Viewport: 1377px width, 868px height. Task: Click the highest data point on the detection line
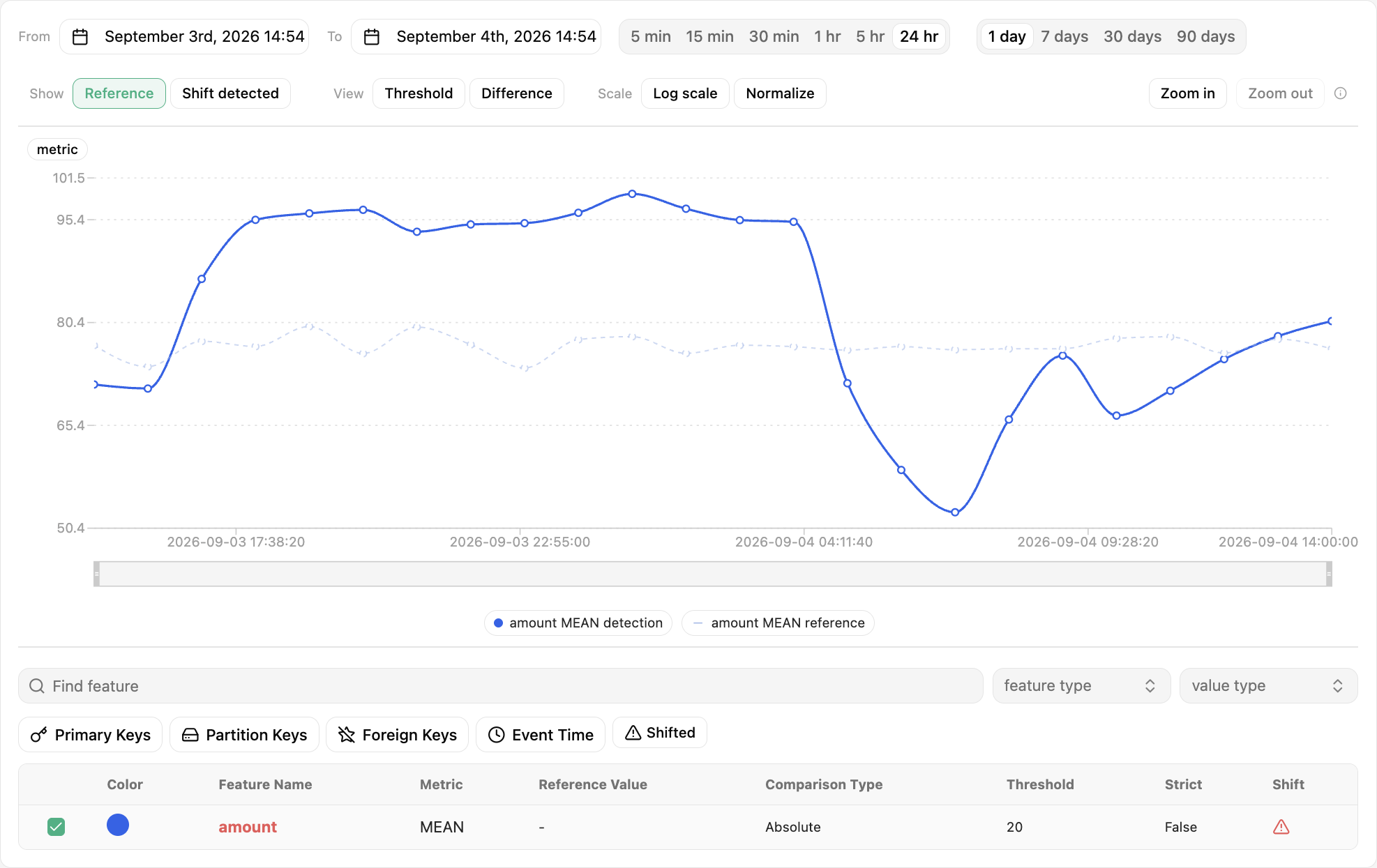[632, 194]
